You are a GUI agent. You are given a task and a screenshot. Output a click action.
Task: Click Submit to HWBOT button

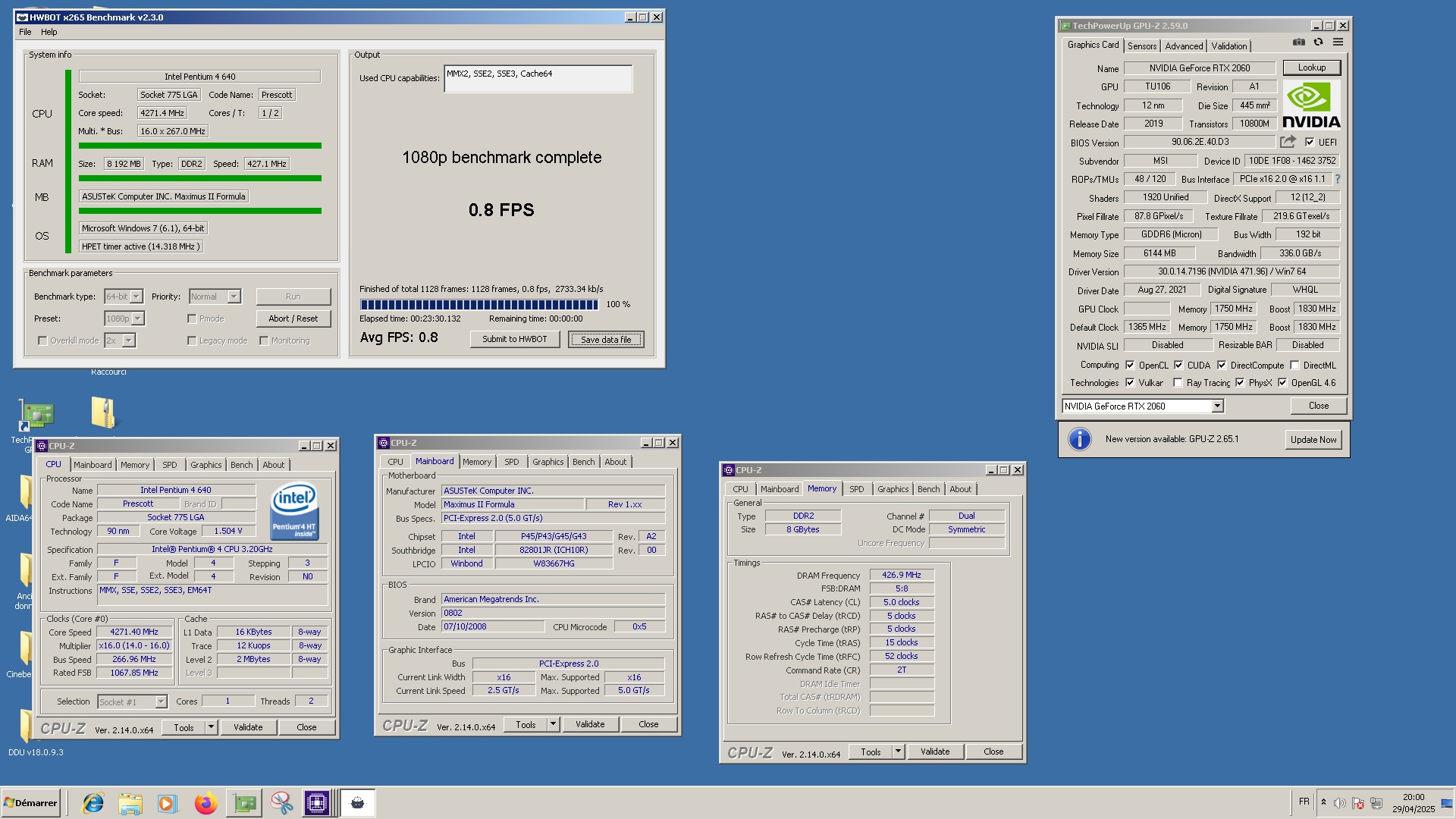[x=514, y=339]
